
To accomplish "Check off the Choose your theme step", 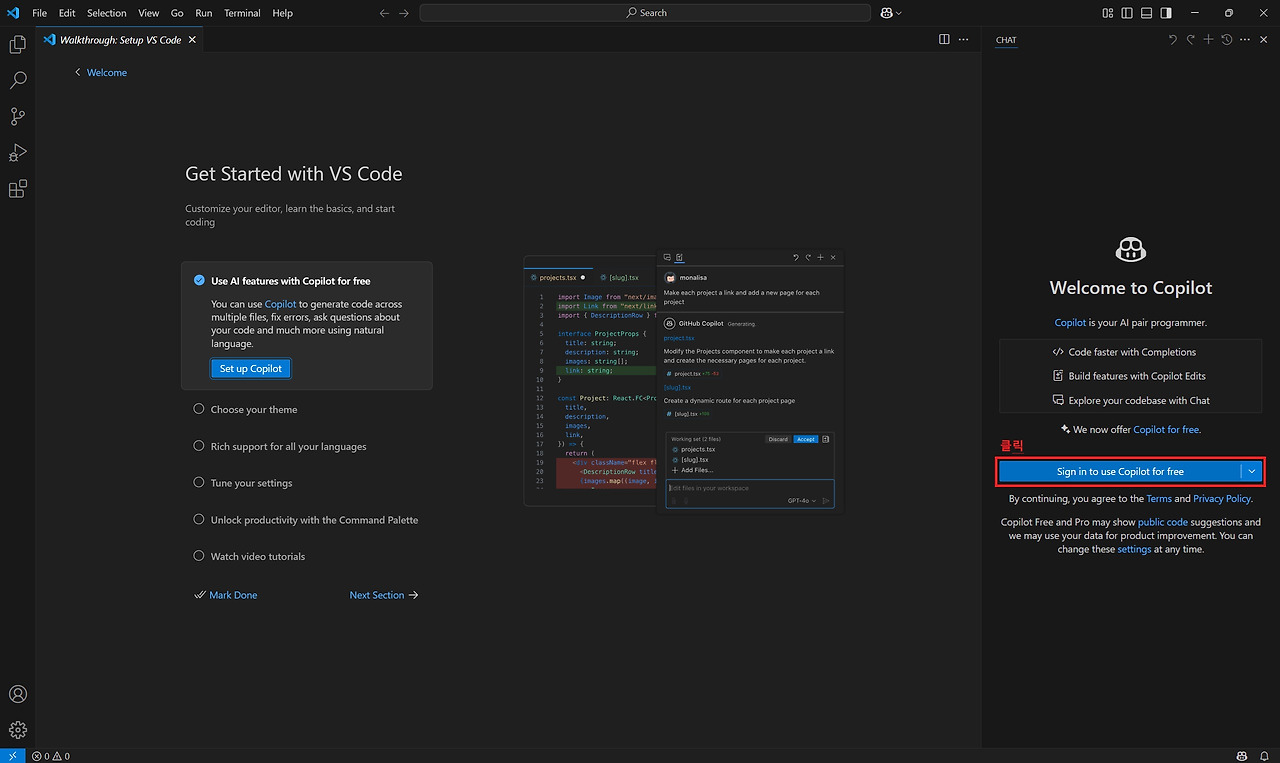I will pyautogui.click(x=197, y=409).
